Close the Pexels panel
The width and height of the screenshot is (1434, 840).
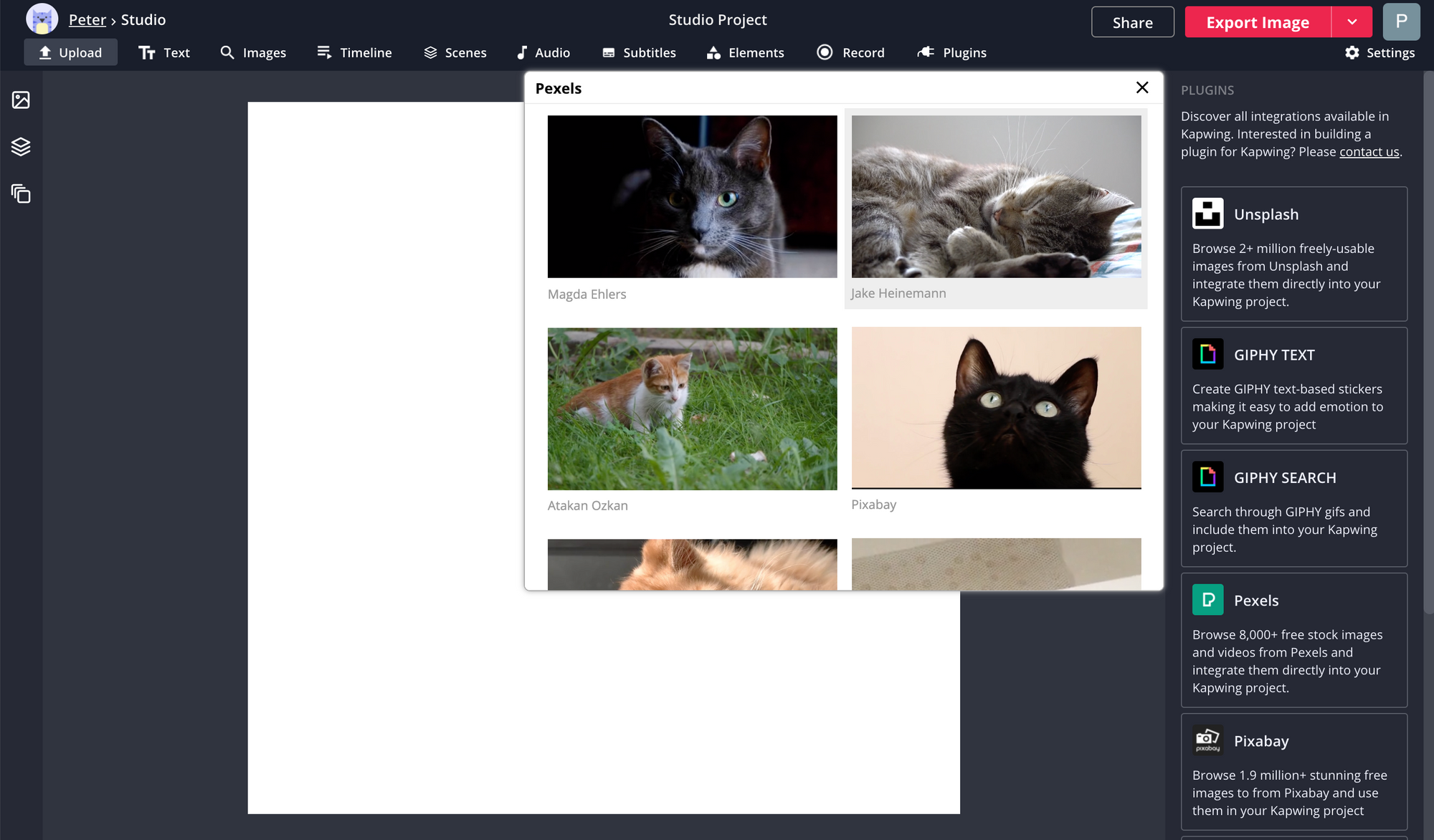point(1142,87)
